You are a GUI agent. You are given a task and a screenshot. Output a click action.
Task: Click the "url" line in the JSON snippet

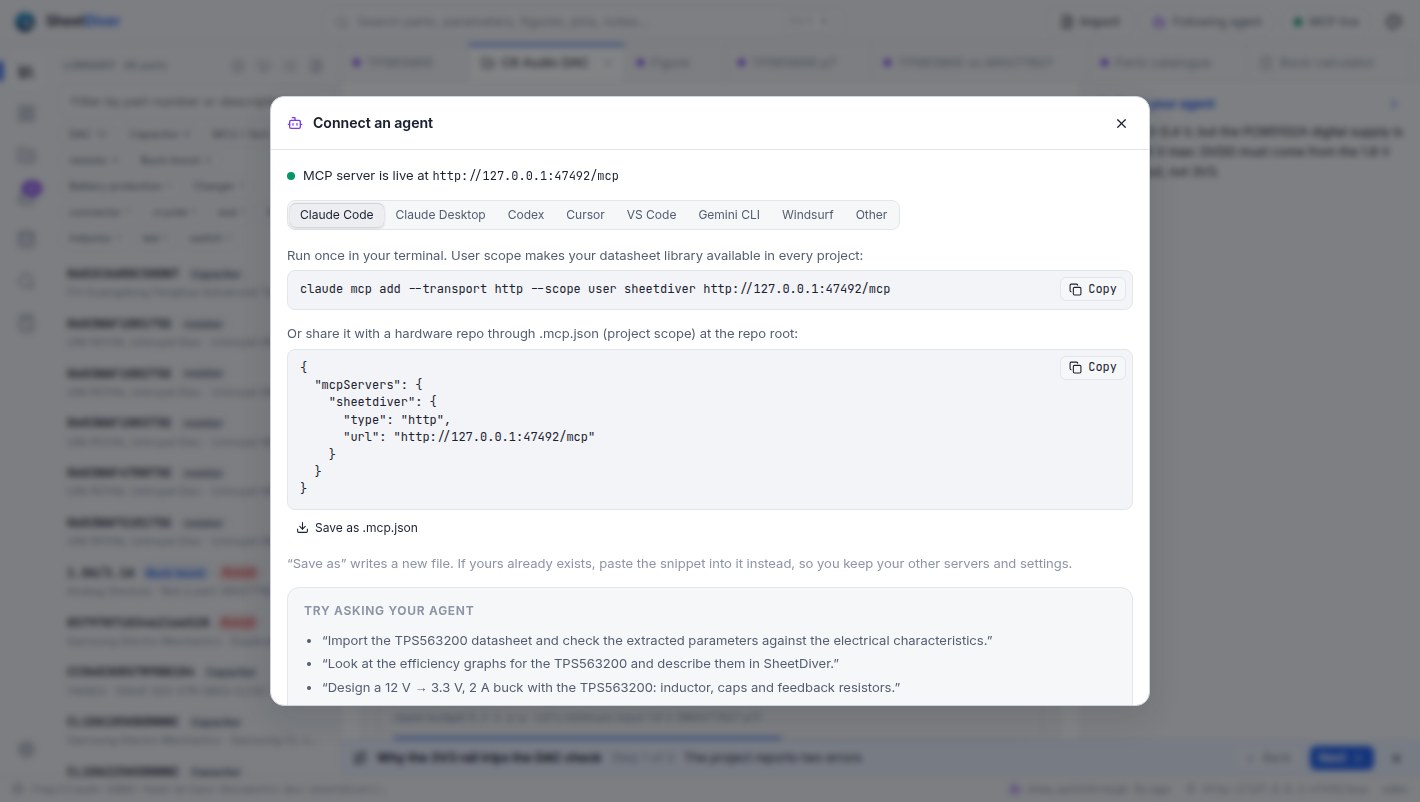point(469,437)
